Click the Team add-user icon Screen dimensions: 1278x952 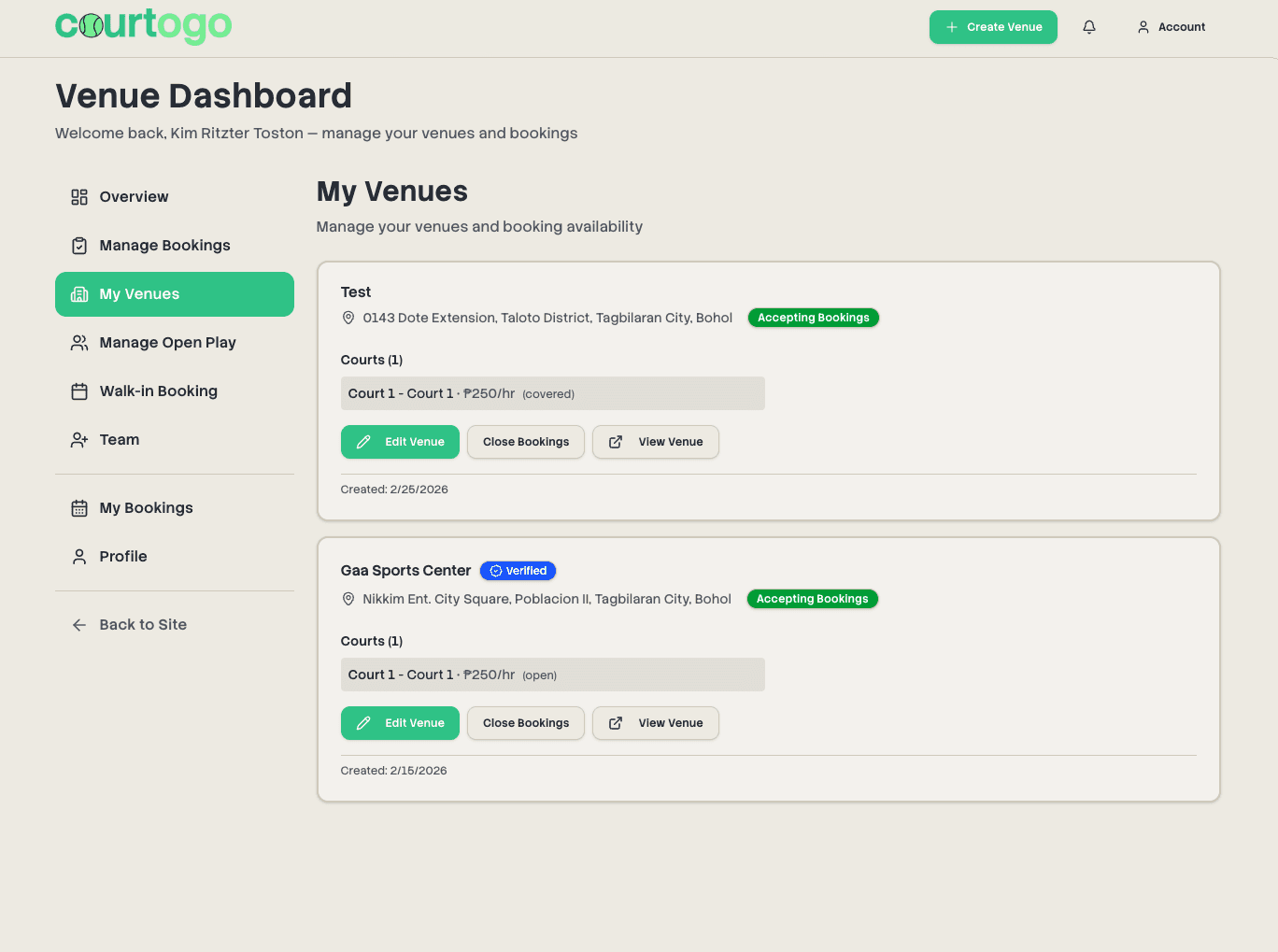pos(79,440)
